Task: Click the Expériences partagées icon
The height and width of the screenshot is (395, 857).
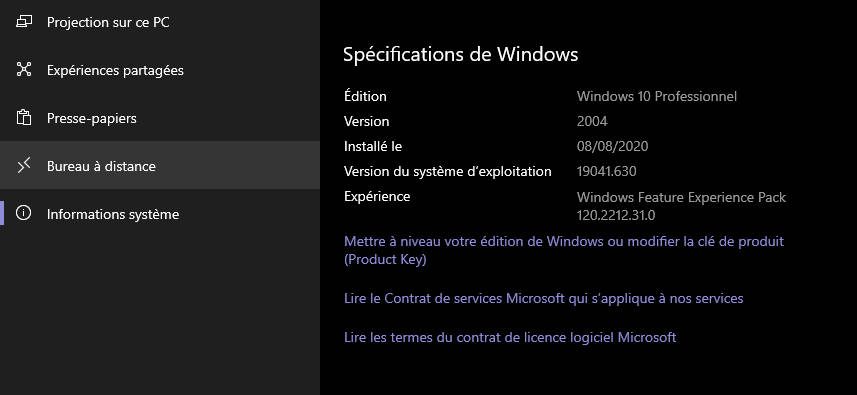Action: (x=24, y=69)
